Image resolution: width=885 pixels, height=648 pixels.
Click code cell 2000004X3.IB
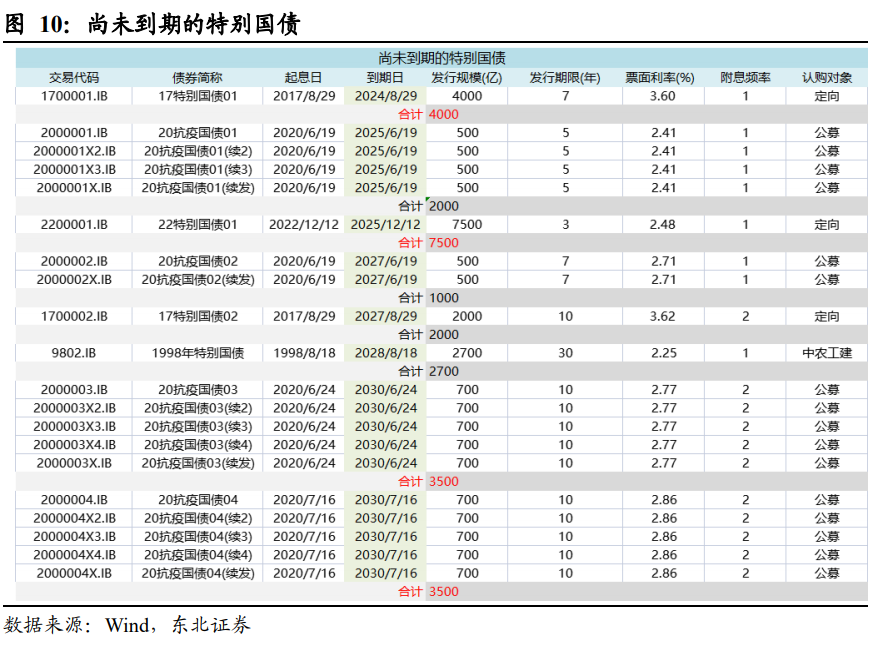coord(74,536)
